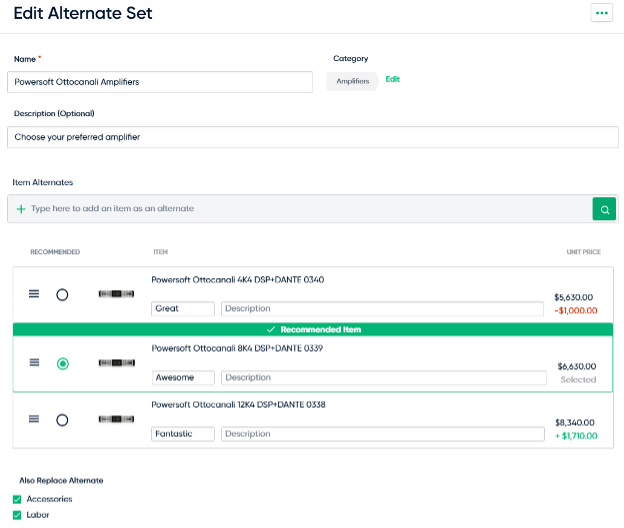Screen dimensions: 624x528
Task: Click the 'Selected' status text
Action: tap(578, 380)
